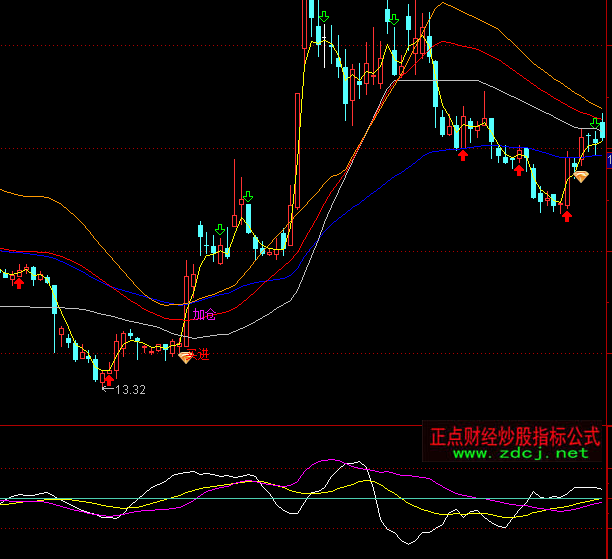This screenshot has height=559, width=612.
Task: Click the leftmost green down arrow at top
Action: tap(323, 17)
